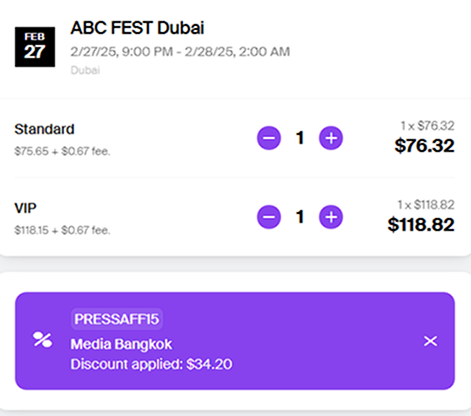
Task: Click the $76.32 Standard total price
Action: pos(424,146)
